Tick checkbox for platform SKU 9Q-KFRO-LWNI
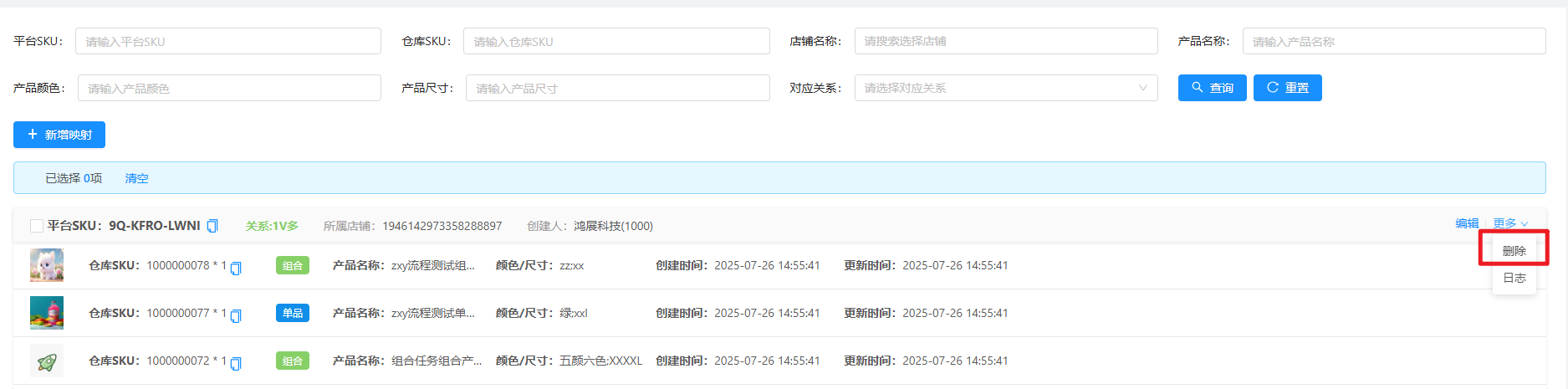The height and width of the screenshot is (389, 1568). click(37, 226)
